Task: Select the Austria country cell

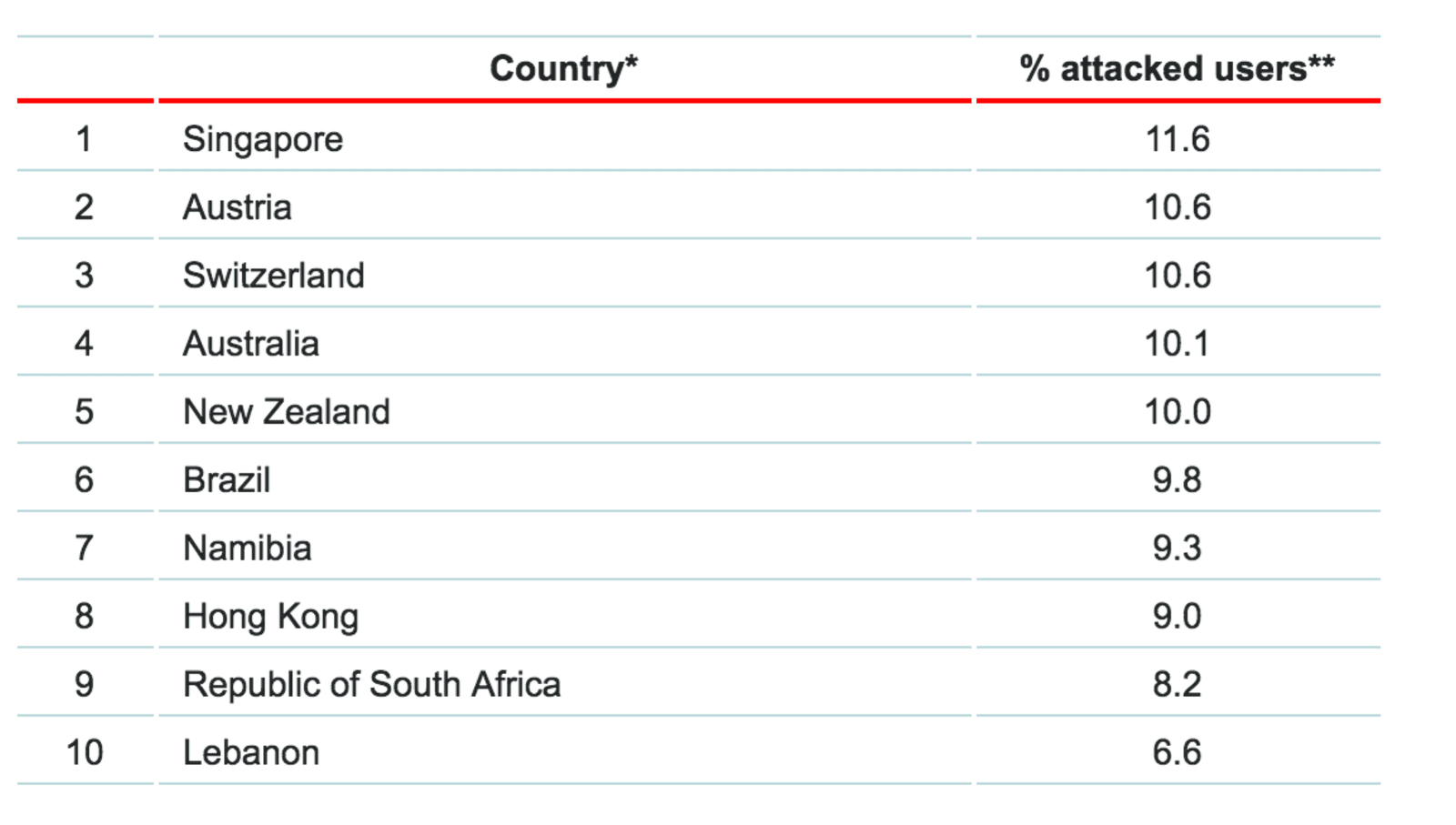Action: tap(238, 207)
